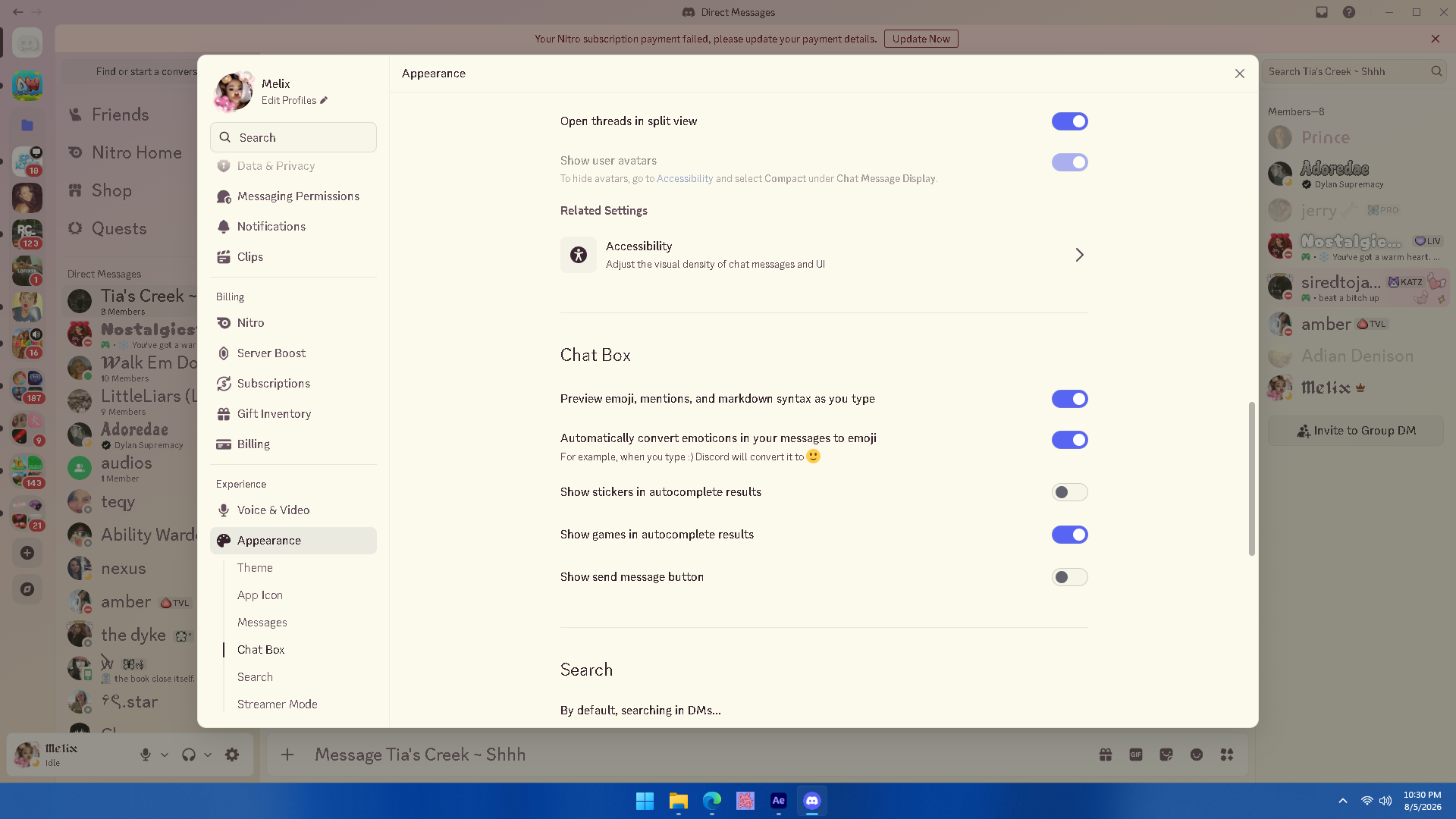Screen dimensions: 1456x819
Task: Open Subscriptions settings
Action: [293, 384]
